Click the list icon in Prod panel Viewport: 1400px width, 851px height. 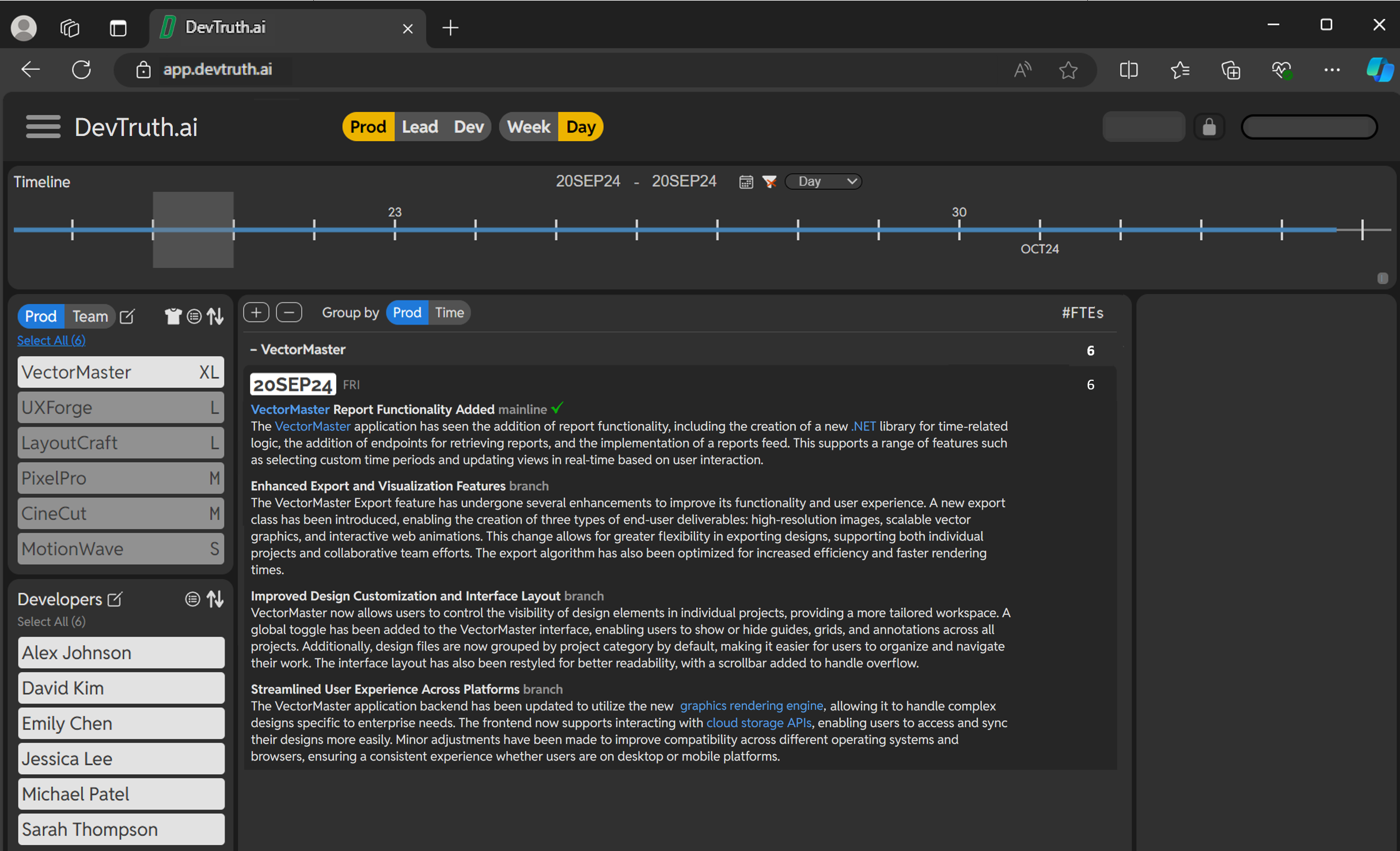(x=194, y=316)
